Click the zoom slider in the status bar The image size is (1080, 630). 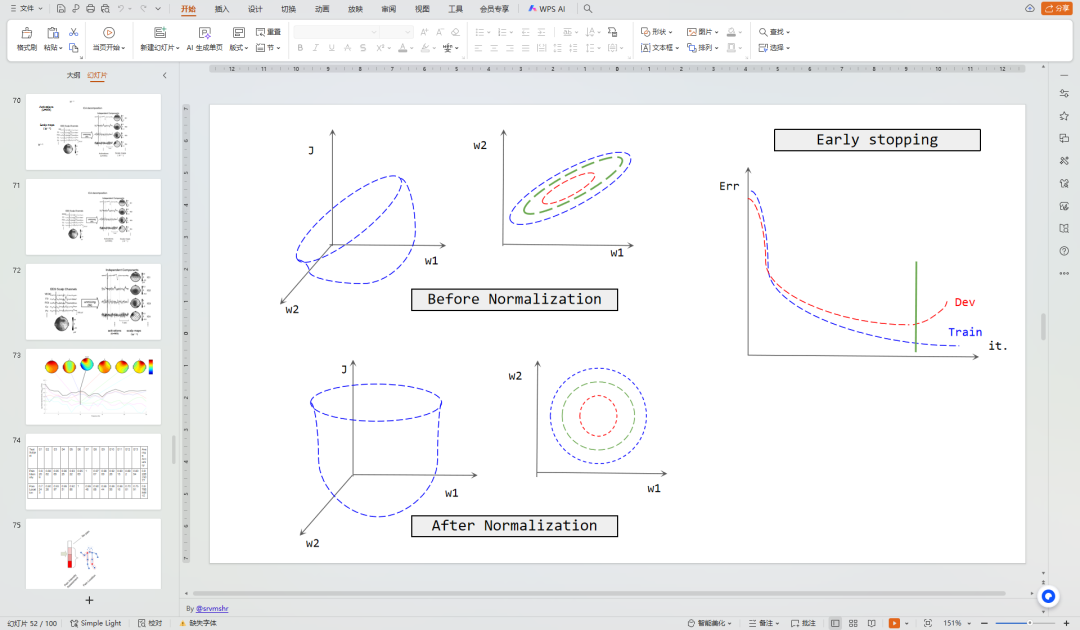pyautogui.click(x=1025, y=623)
